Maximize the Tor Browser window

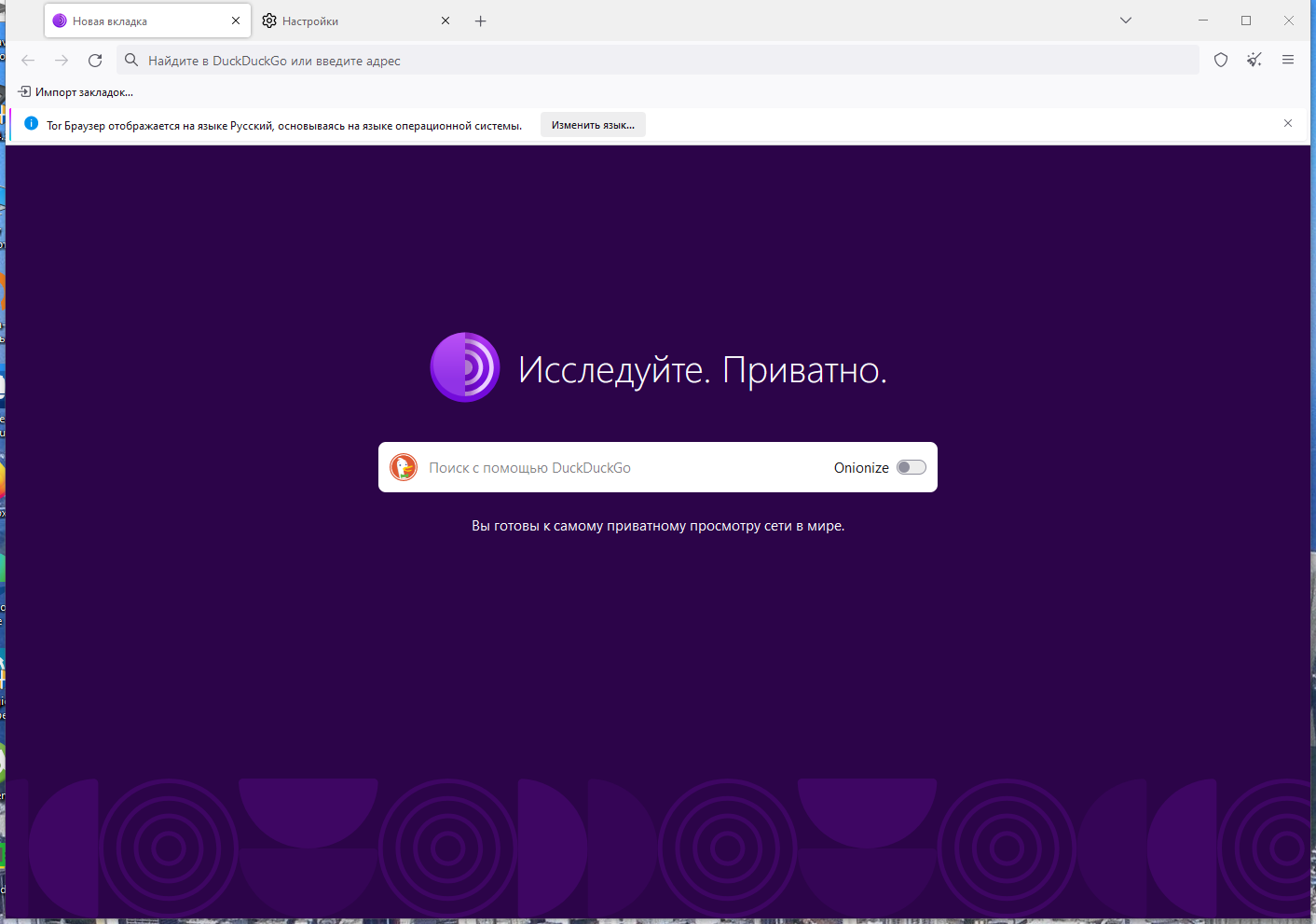(1246, 21)
